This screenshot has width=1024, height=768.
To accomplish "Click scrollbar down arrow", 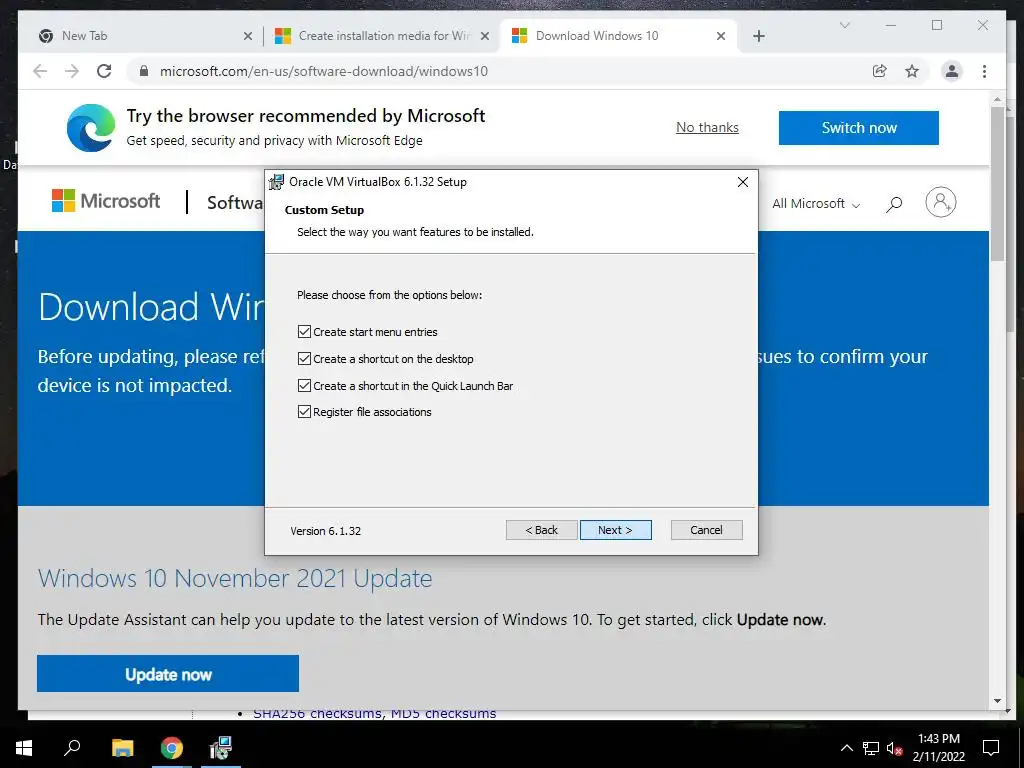I will pos(997,701).
